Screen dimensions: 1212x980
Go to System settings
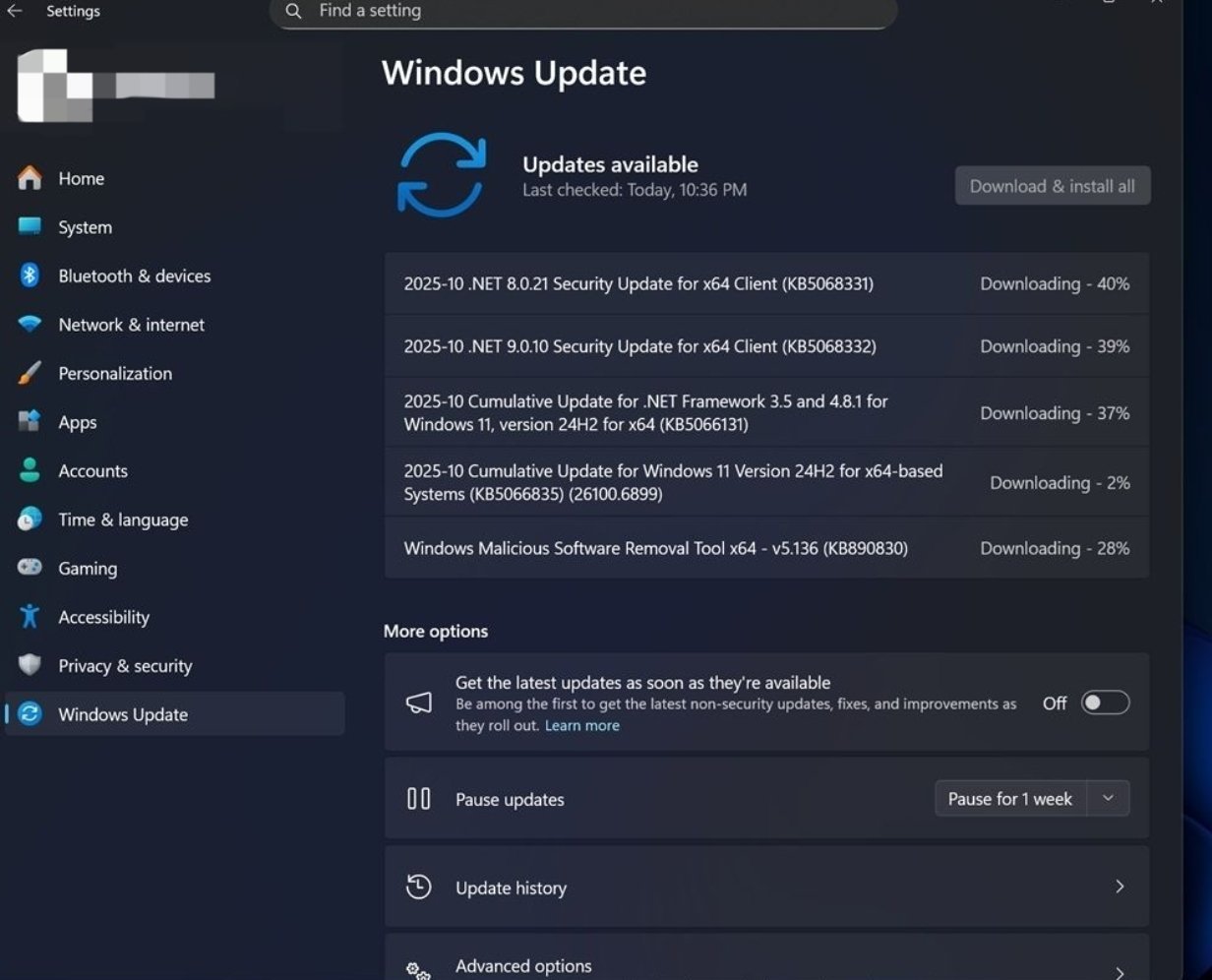pyautogui.click(x=175, y=226)
